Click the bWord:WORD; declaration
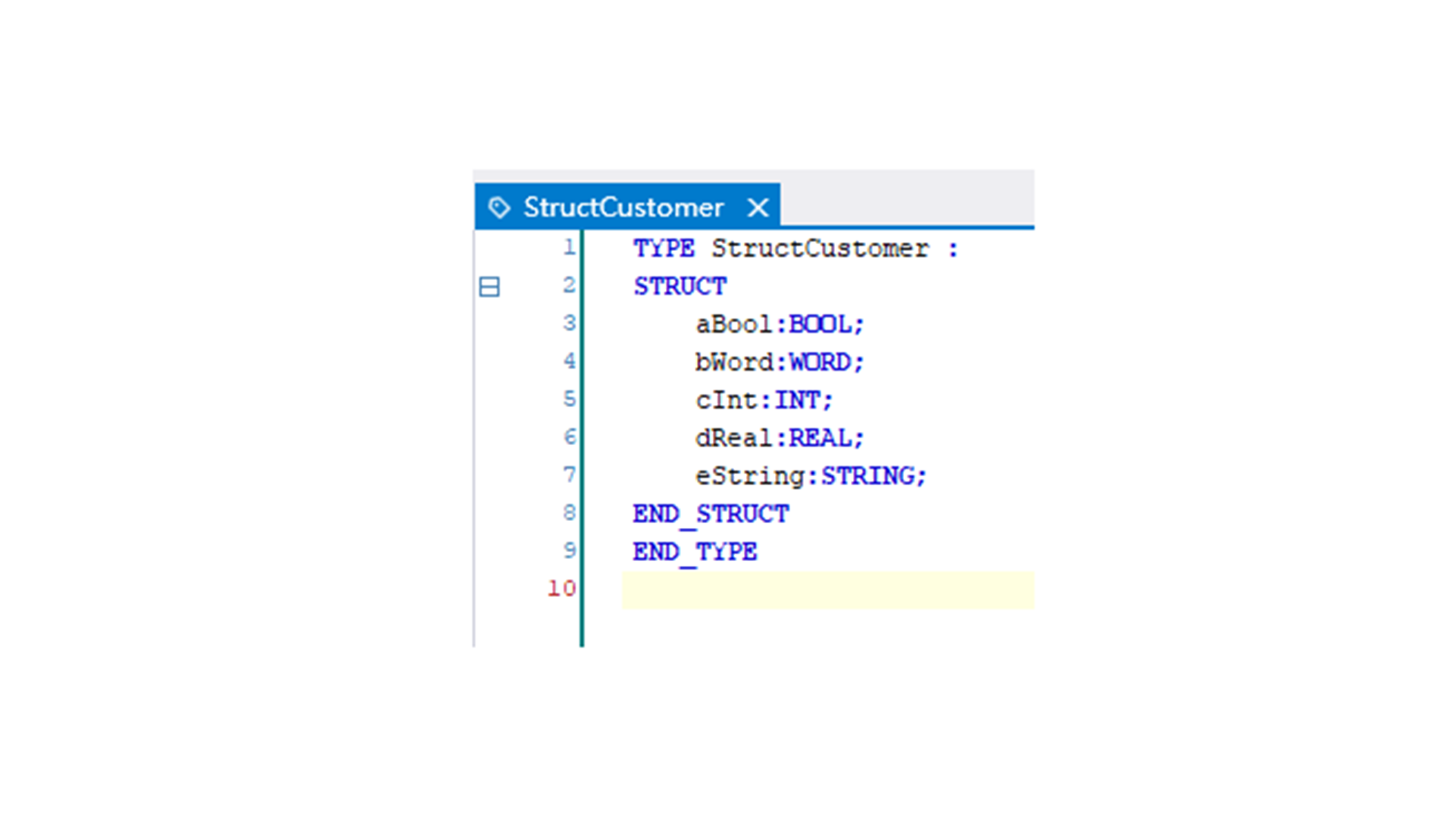Image resolution: width=1456 pixels, height=819 pixels. [x=780, y=362]
